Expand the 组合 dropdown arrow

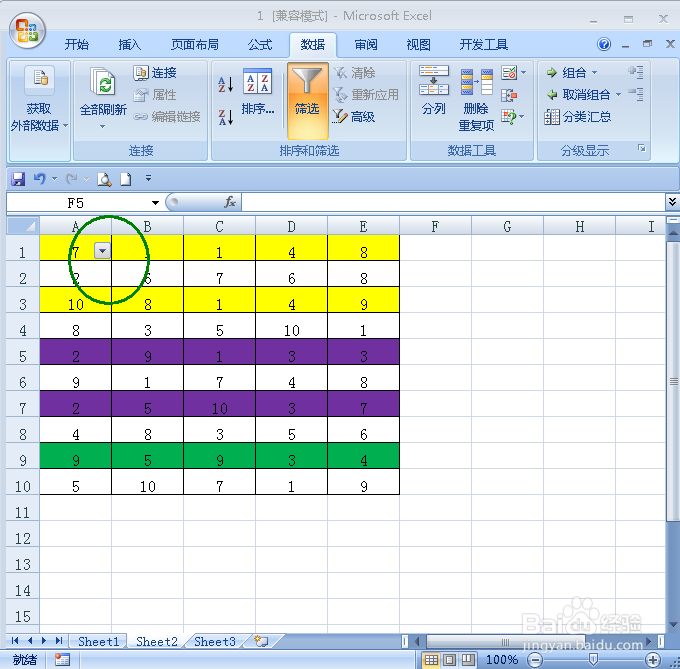[x=595, y=72]
